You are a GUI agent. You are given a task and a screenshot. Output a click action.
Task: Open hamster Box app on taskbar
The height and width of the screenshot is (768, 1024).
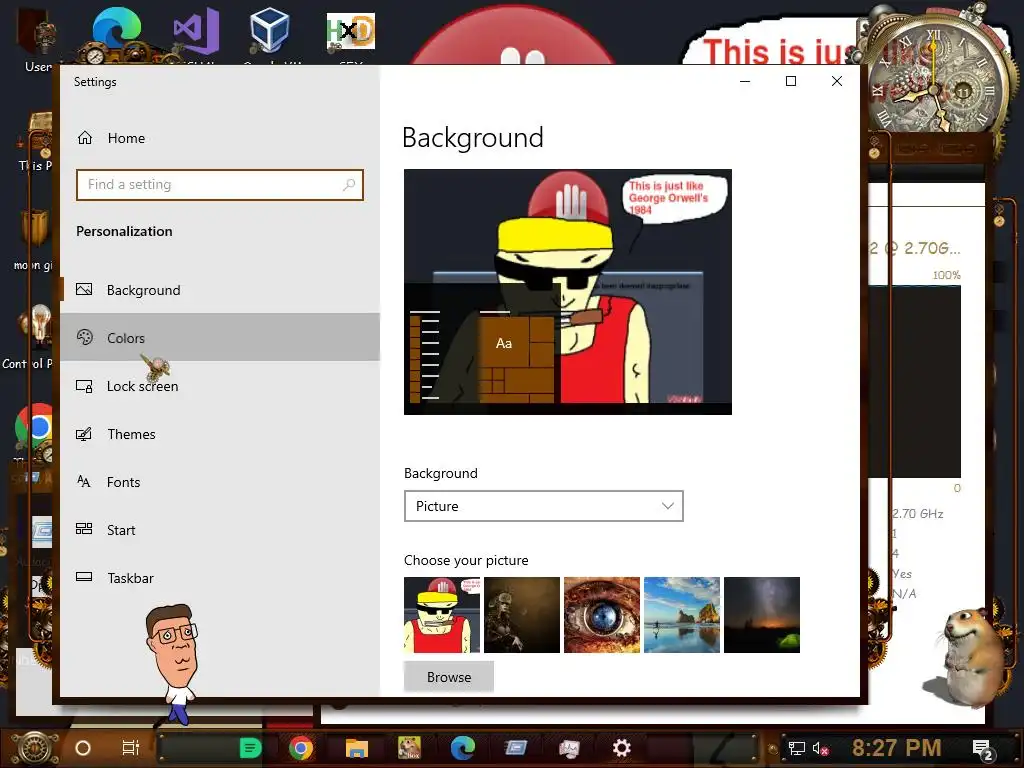[x=409, y=748]
